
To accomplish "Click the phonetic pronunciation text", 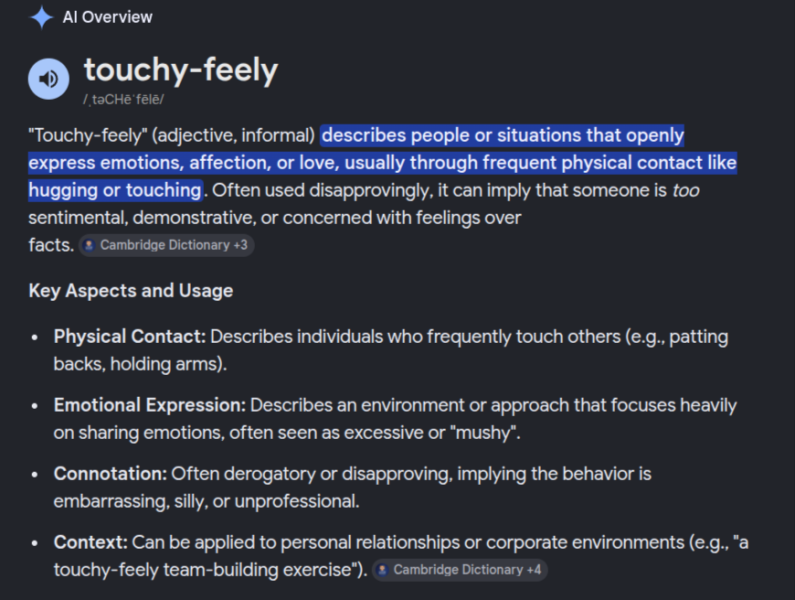I will point(123,99).
